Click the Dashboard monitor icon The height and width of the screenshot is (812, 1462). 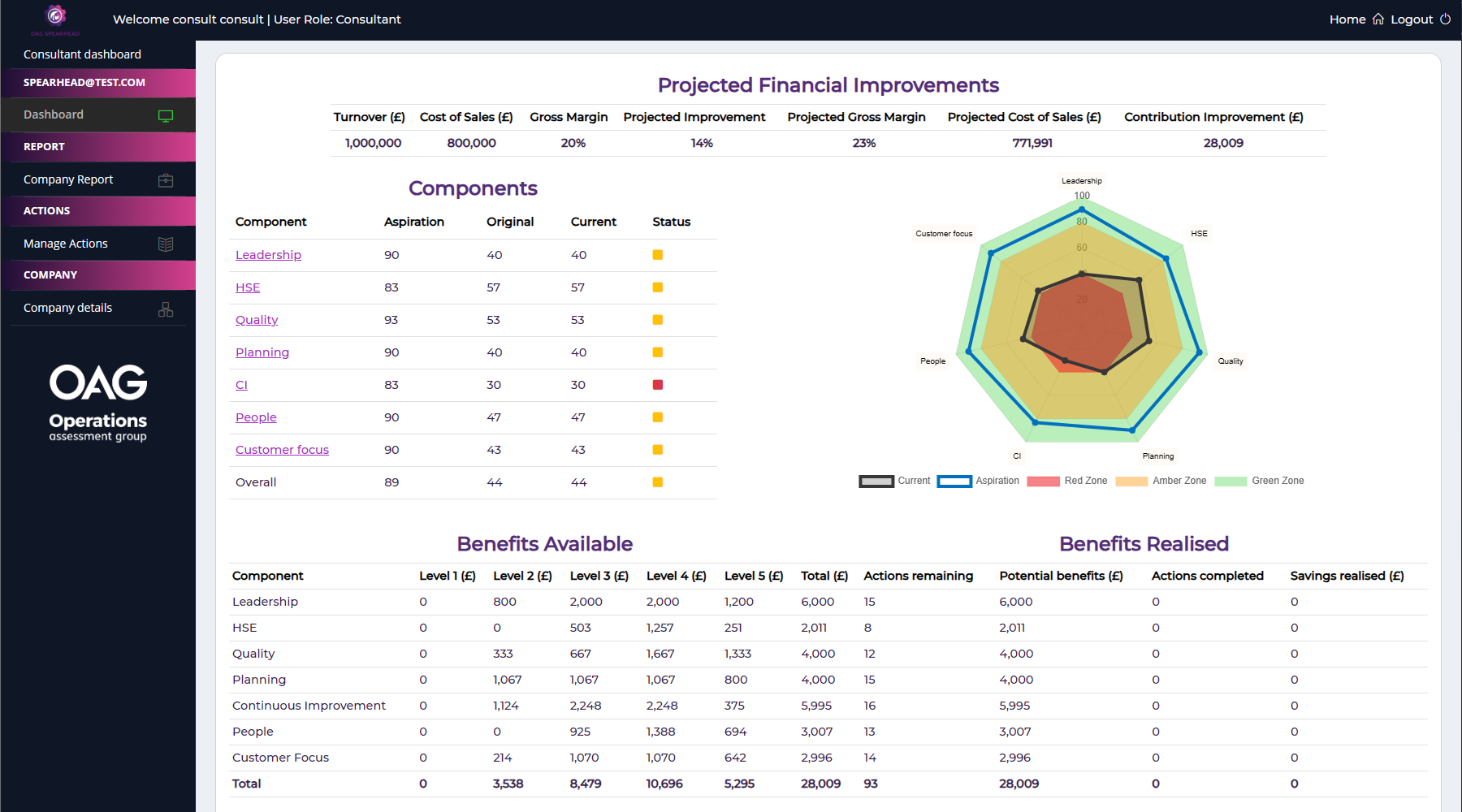coord(166,115)
